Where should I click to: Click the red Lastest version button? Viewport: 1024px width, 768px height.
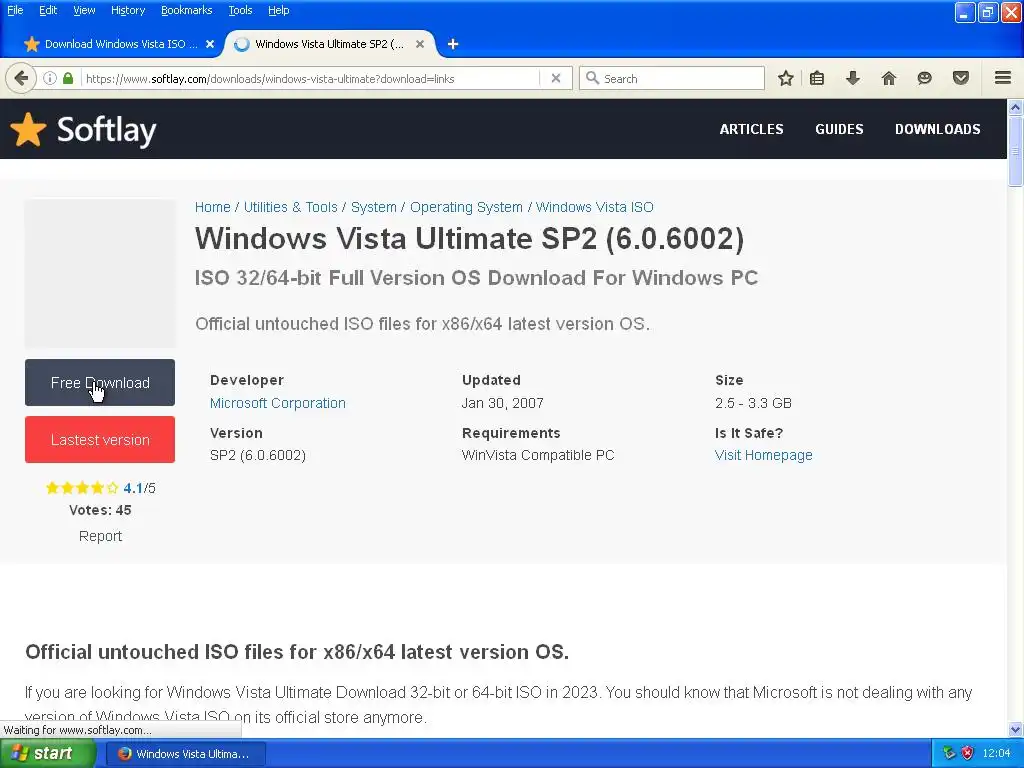[x=100, y=440]
